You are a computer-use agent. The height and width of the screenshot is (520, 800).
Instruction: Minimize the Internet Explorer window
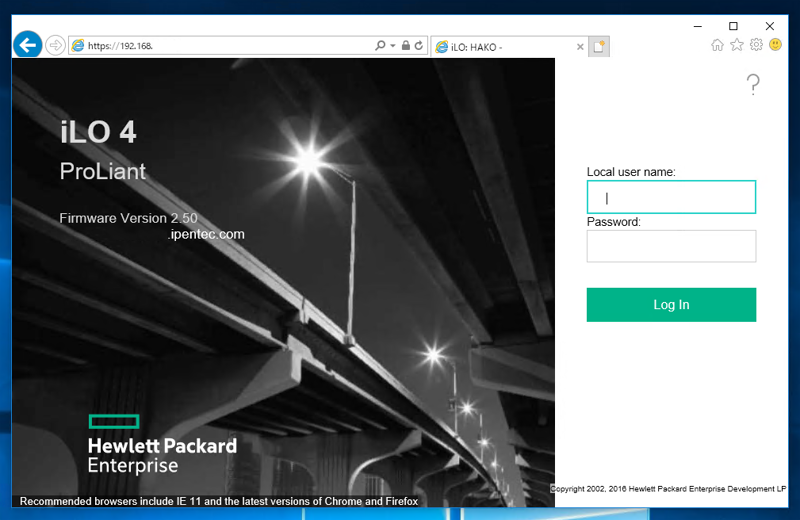pos(698,26)
